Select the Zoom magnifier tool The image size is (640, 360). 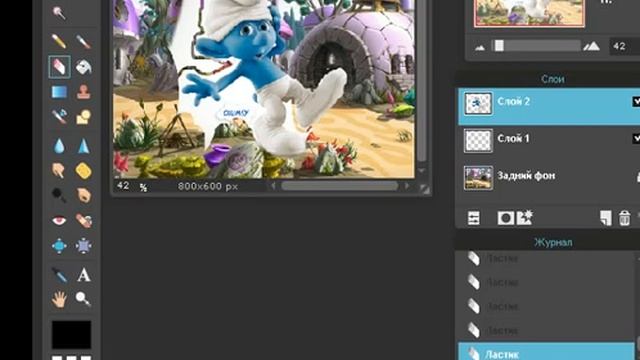click(x=83, y=299)
